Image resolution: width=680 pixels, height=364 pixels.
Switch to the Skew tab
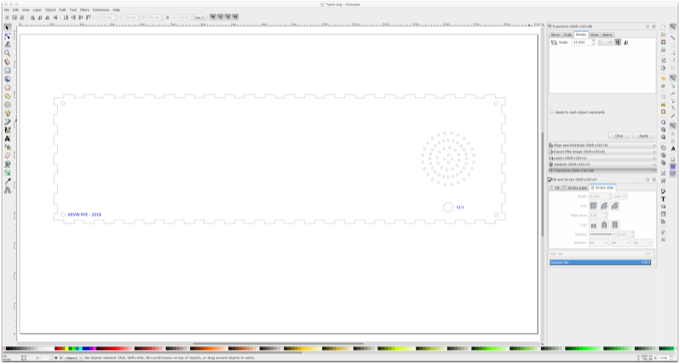pyautogui.click(x=594, y=35)
